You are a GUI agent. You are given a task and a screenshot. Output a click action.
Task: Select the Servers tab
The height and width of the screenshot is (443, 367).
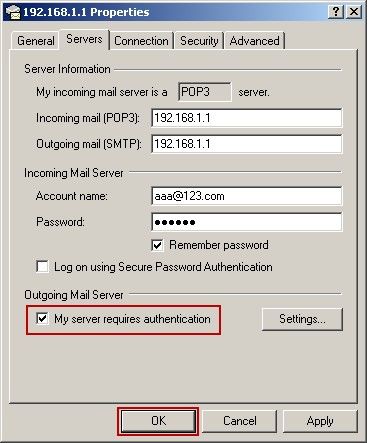point(84,39)
